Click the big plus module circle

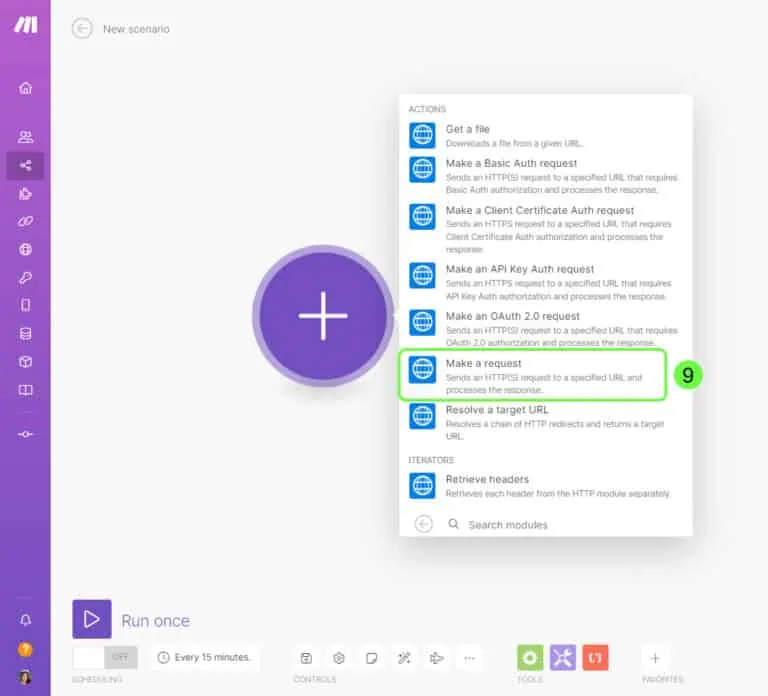[x=323, y=316]
